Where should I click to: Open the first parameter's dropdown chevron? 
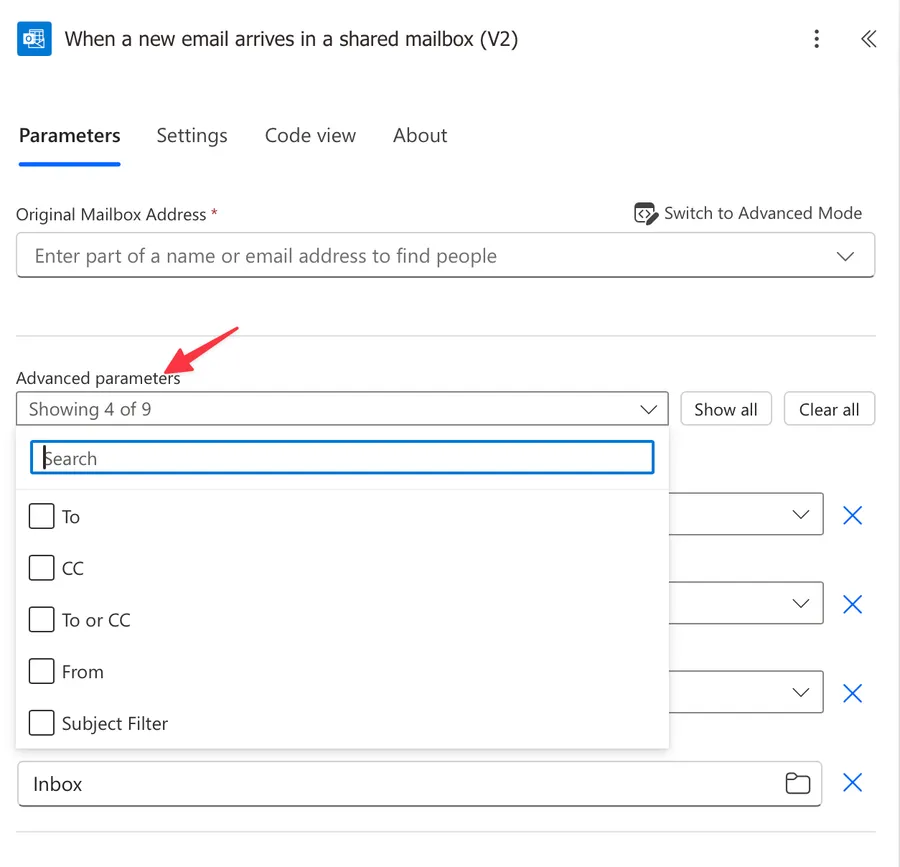[x=800, y=515]
